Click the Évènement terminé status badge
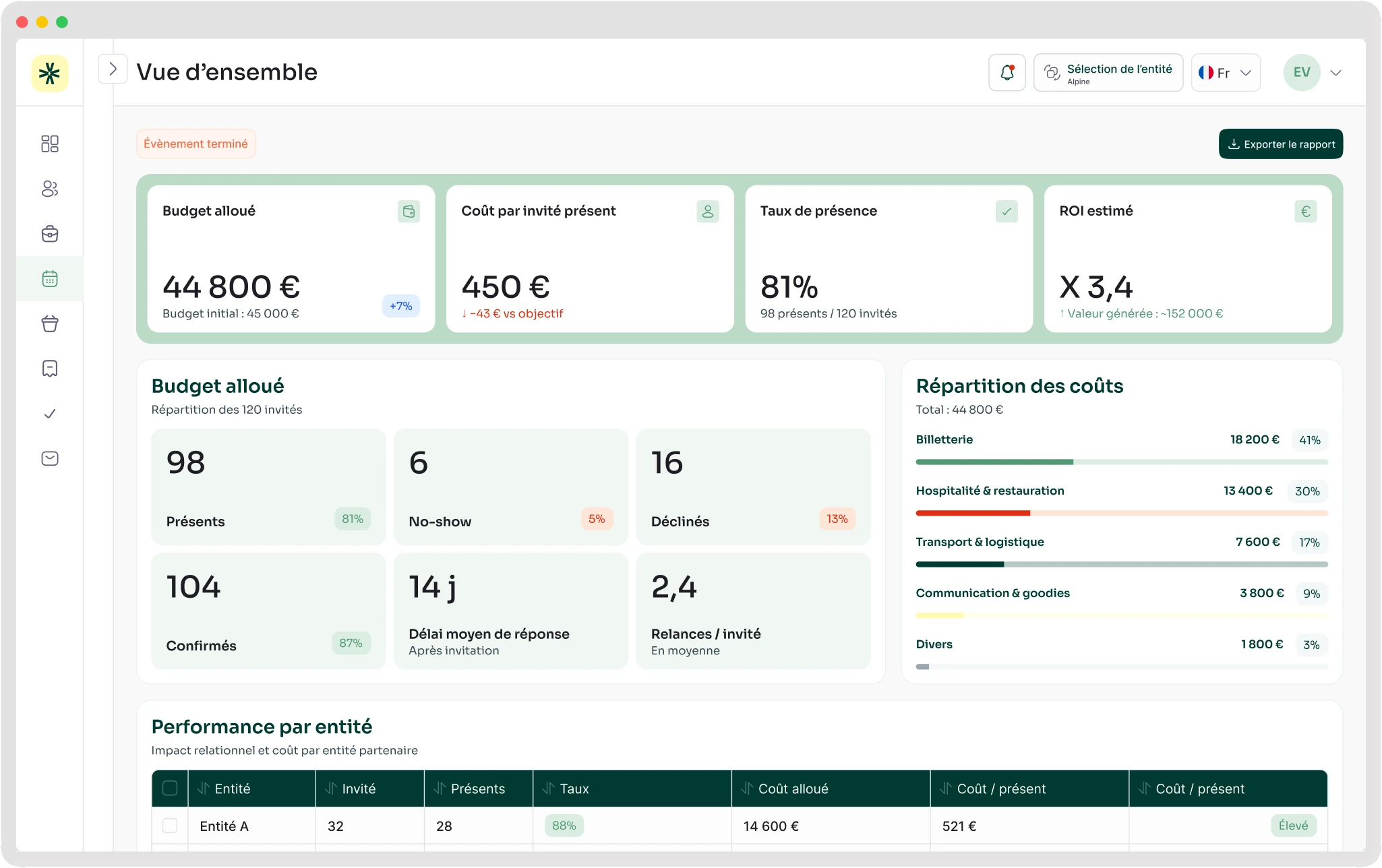Screen dimensions: 1382x868 [196, 144]
